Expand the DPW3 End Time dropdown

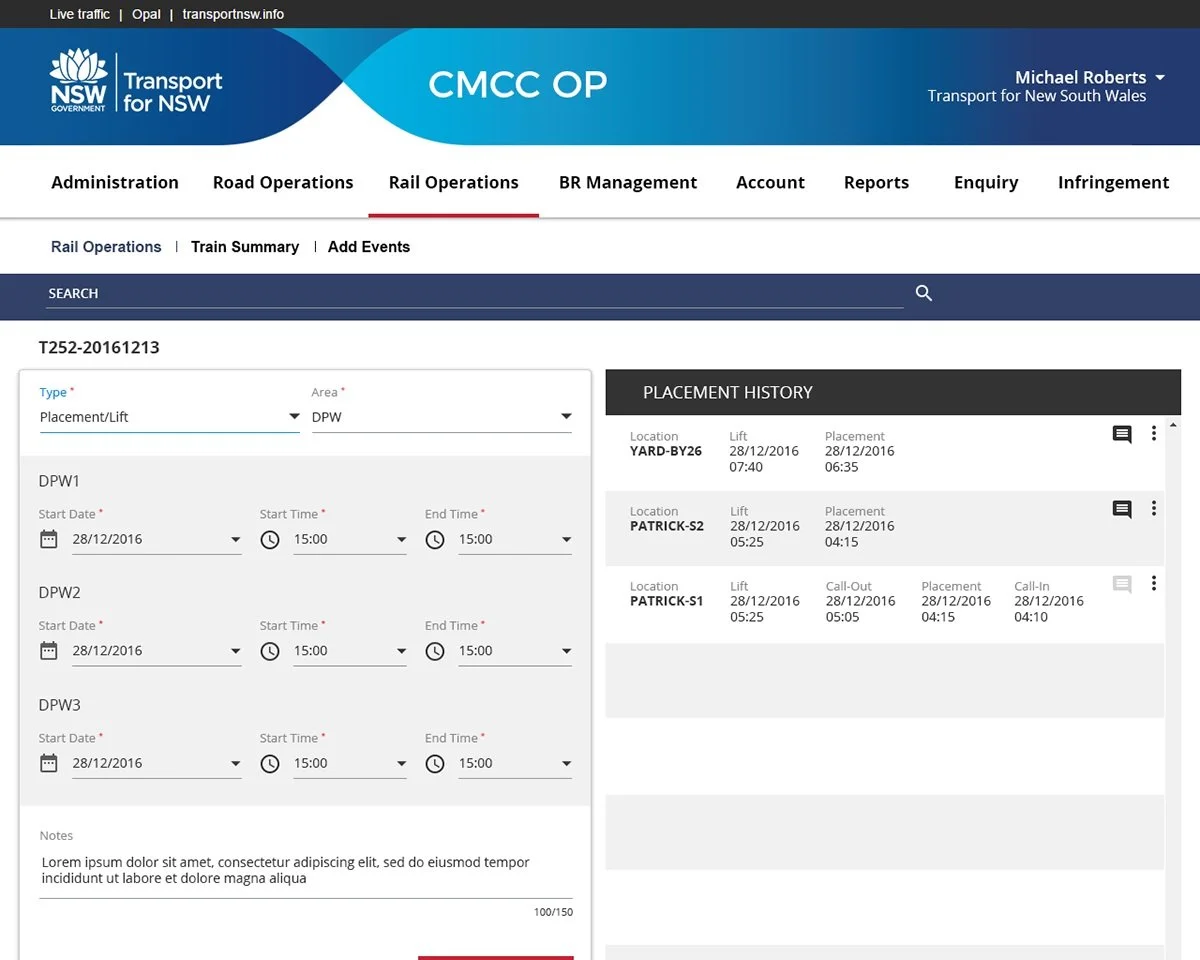566,764
